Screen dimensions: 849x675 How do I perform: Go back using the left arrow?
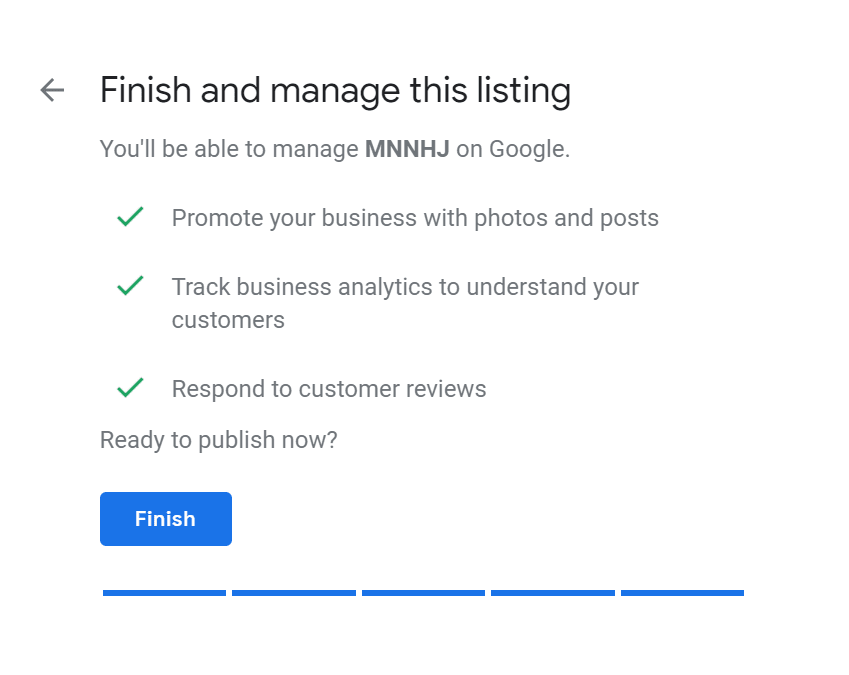(x=52, y=90)
